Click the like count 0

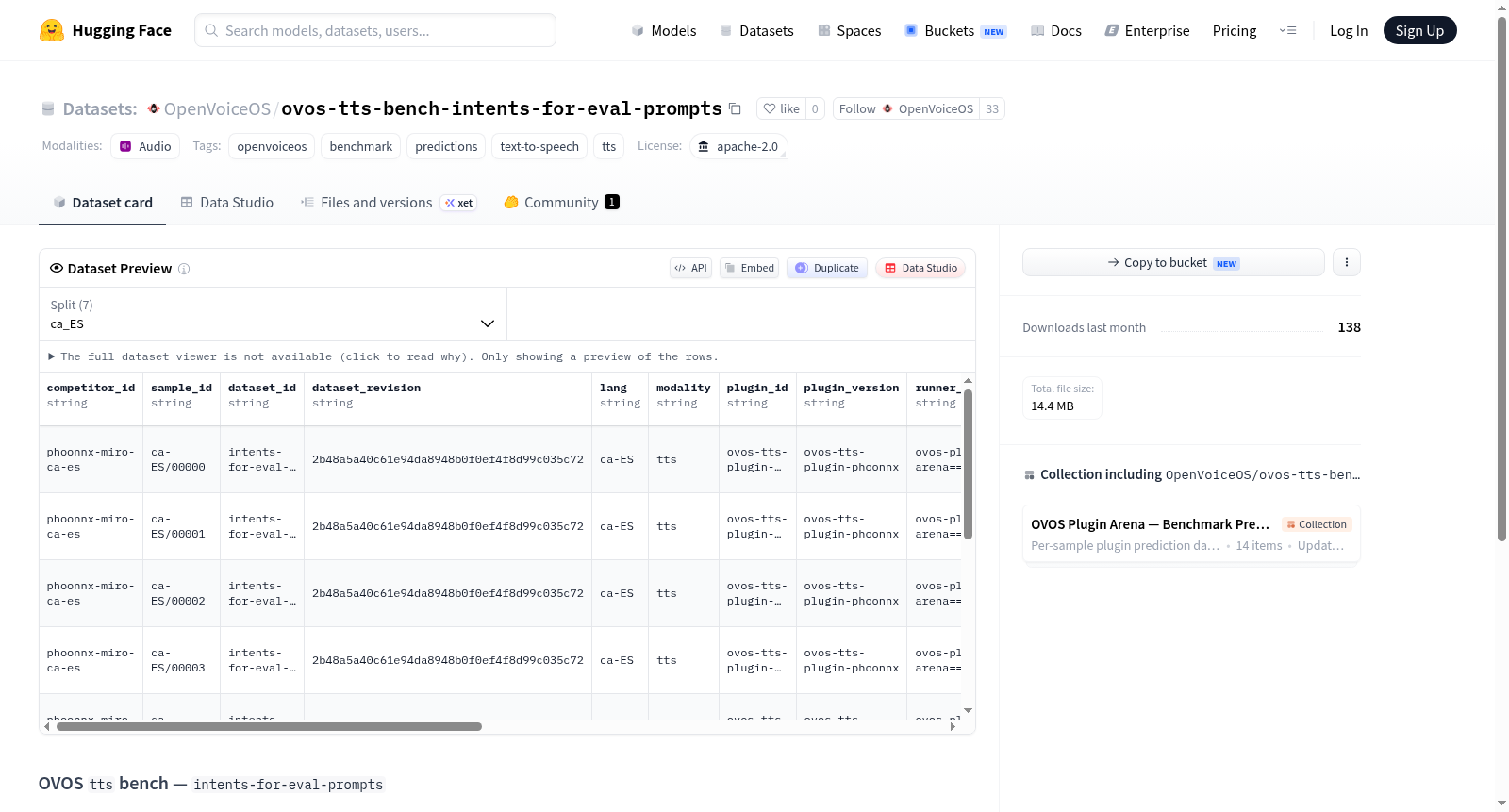[x=815, y=108]
